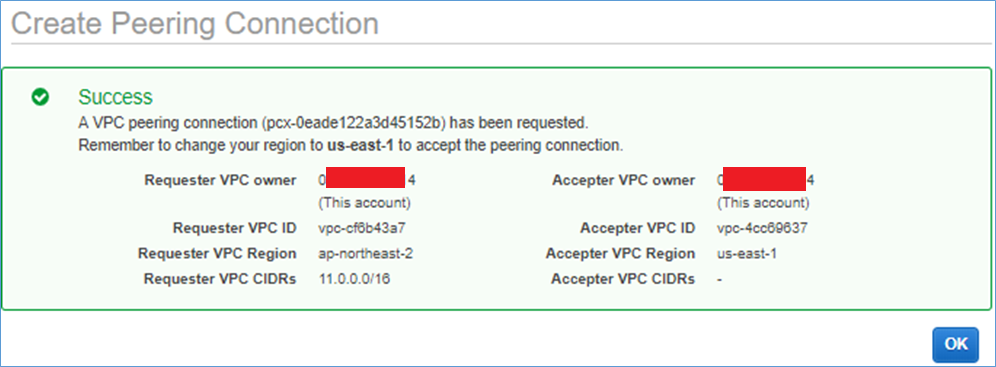Click the ap-northeast-2 requester region value
This screenshot has height=367, width=996.
[366, 253]
